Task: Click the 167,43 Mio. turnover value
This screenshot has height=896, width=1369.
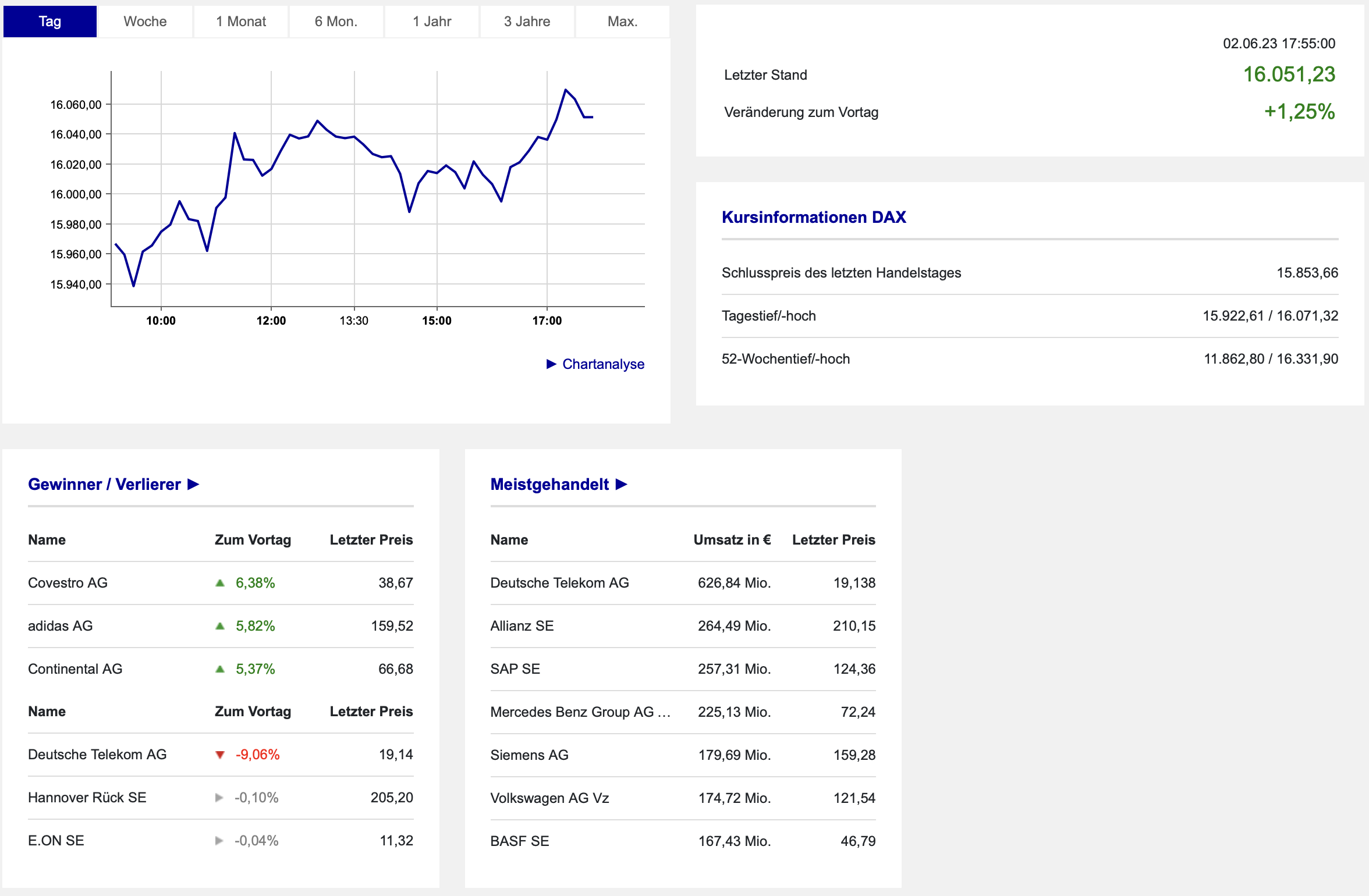Action: point(735,841)
